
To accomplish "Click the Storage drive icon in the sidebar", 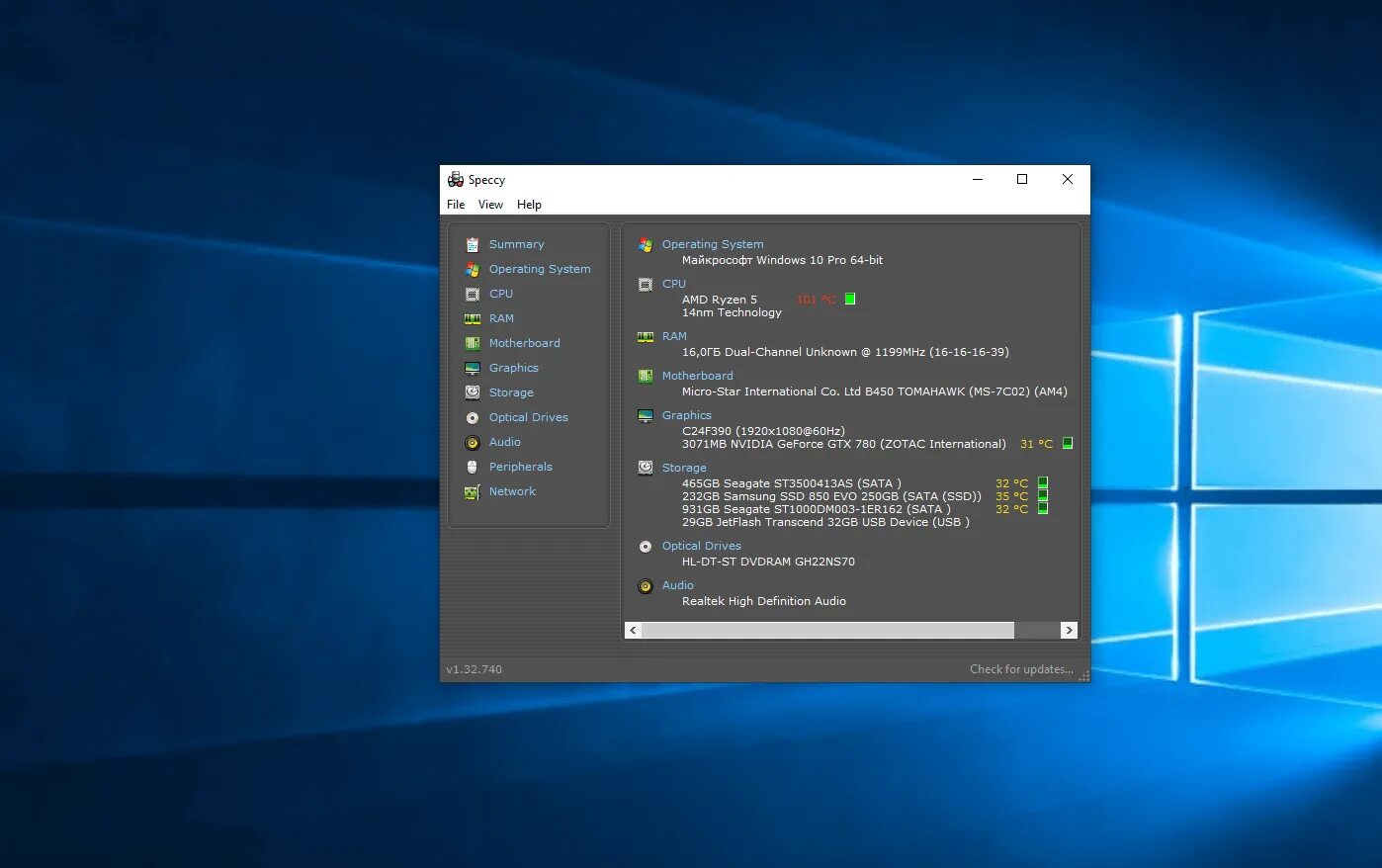I will (473, 392).
